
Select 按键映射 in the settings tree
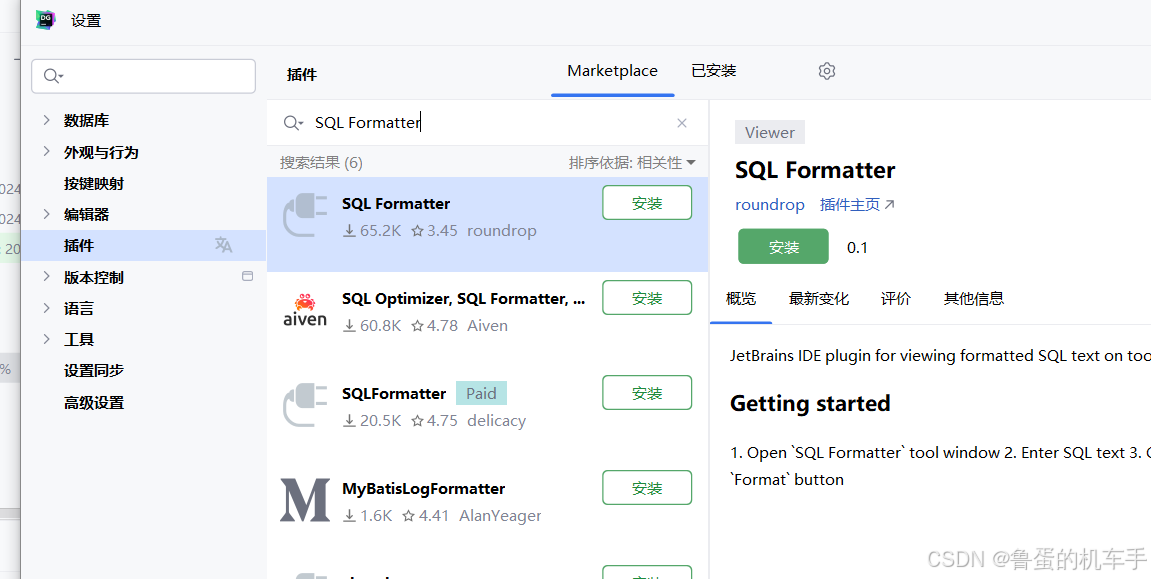pyautogui.click(x=94, y=183)
